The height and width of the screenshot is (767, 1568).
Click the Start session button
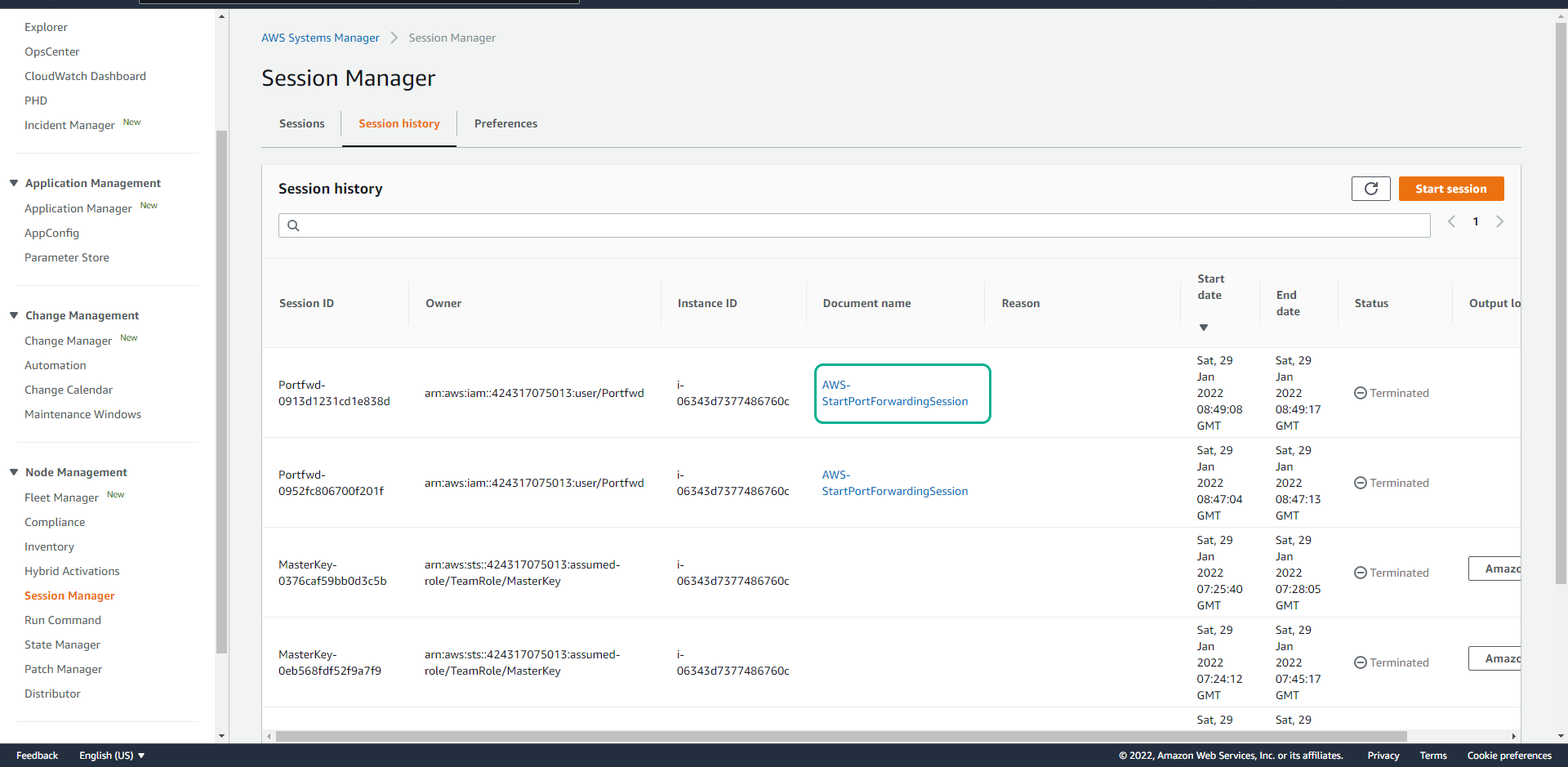tap(1451, 189)
